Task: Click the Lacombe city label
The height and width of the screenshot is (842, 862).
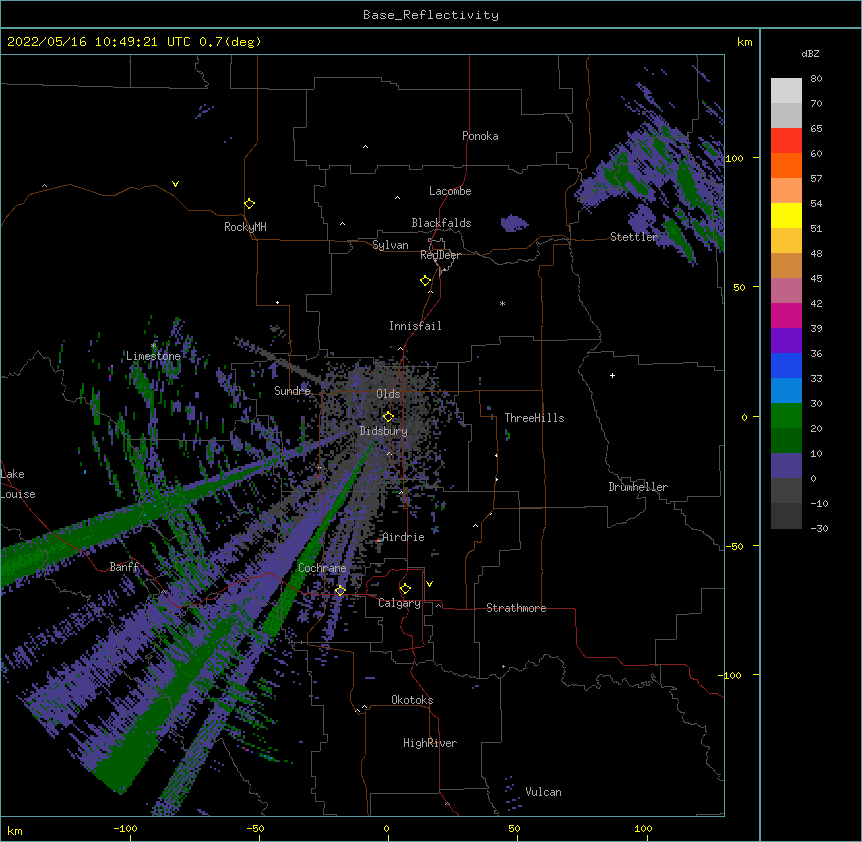Action: 450,191
